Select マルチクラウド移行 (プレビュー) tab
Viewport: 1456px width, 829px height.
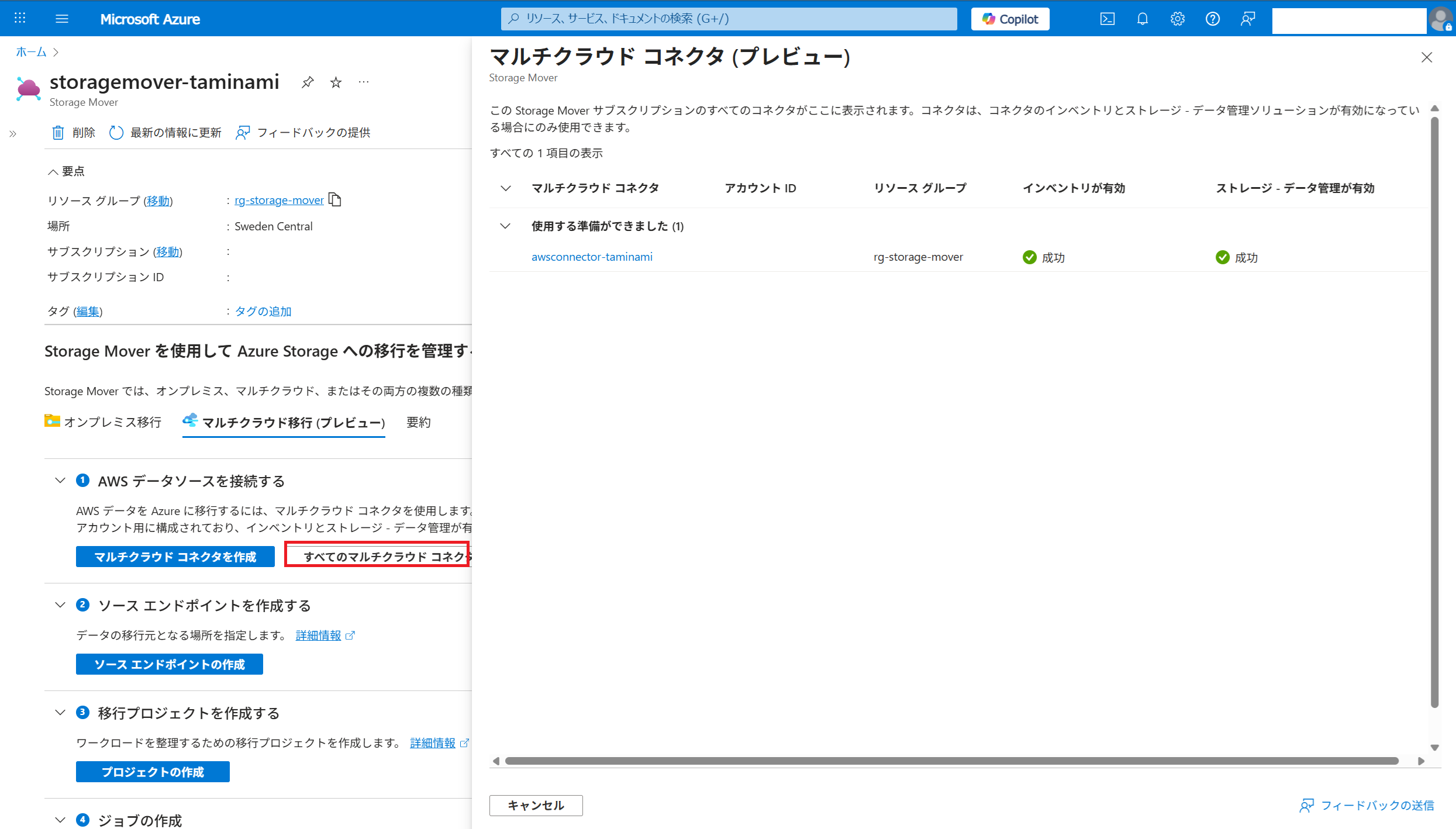(x=284, y=422)
